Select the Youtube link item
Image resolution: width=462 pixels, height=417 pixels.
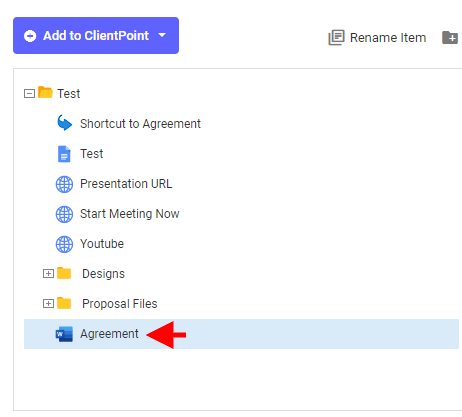[102, 244]
